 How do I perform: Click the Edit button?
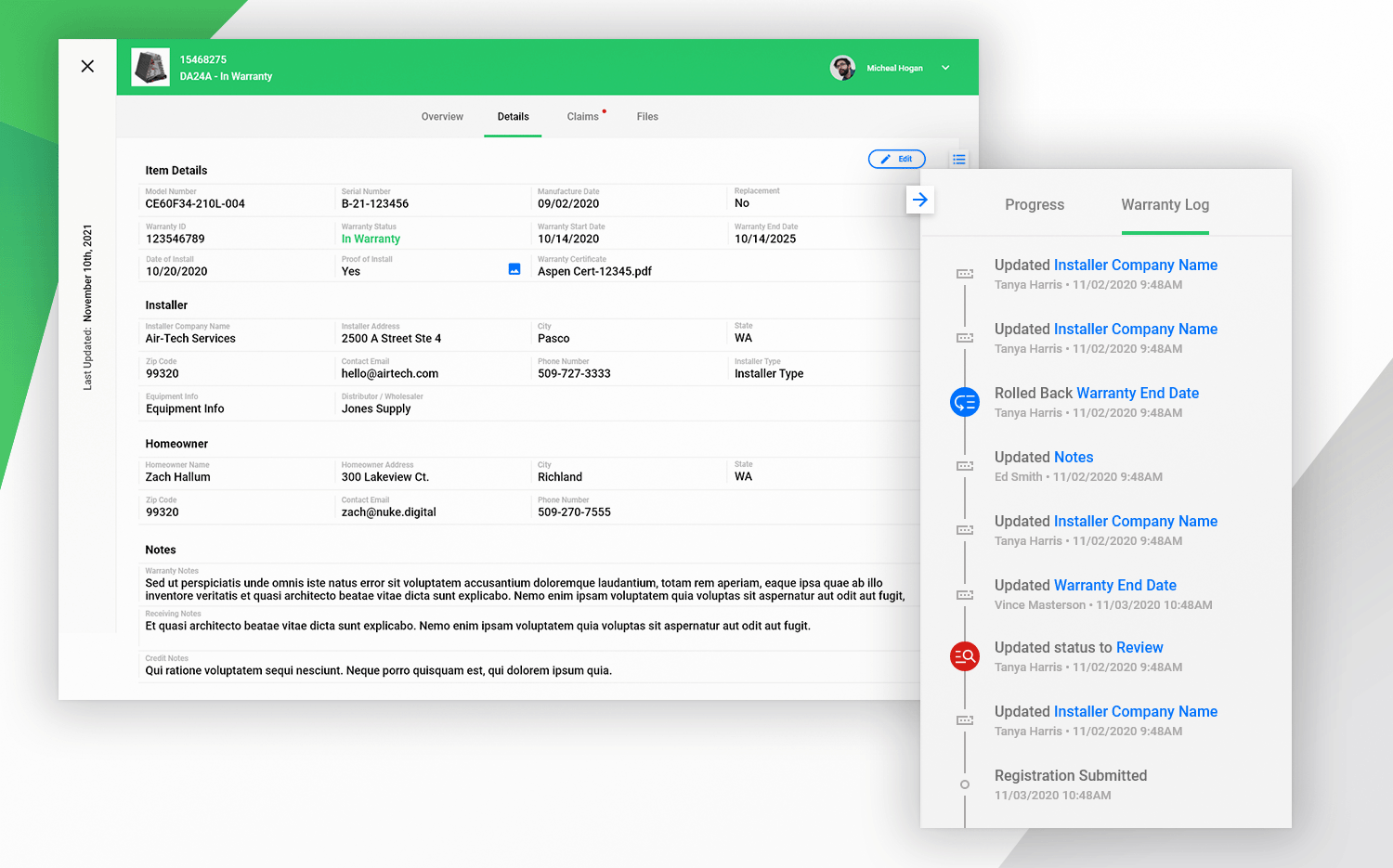click(897, 159)
